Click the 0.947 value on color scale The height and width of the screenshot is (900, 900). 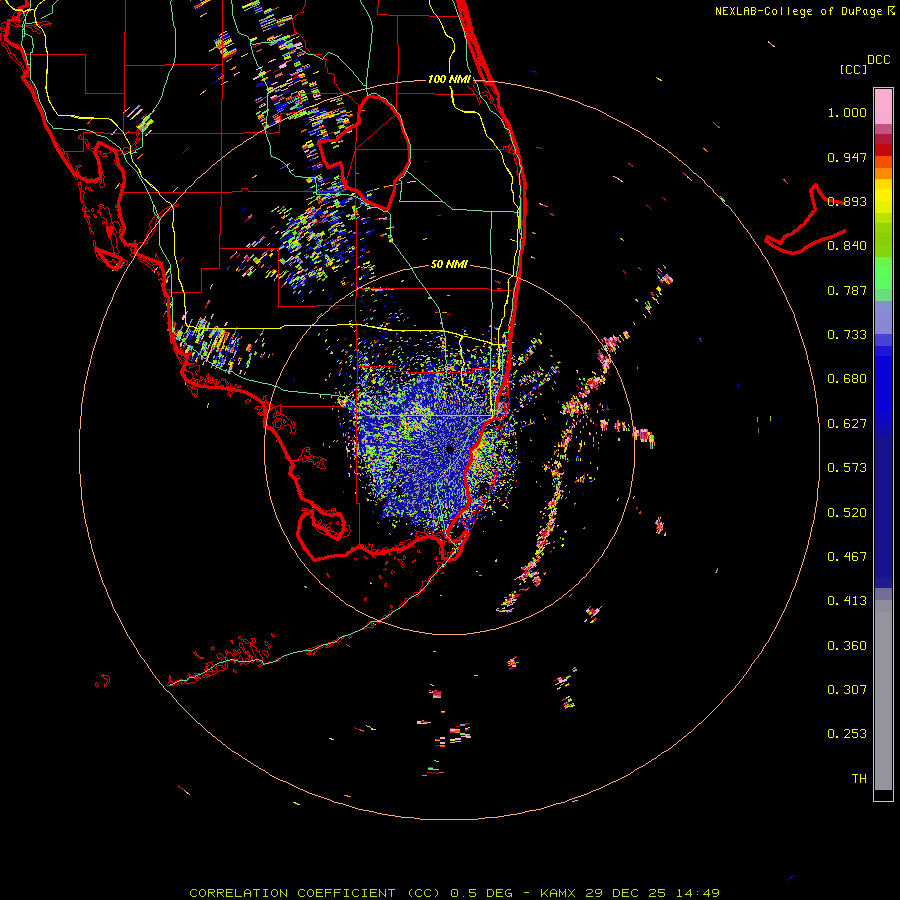pyautogui.click(x=847, y=157)
